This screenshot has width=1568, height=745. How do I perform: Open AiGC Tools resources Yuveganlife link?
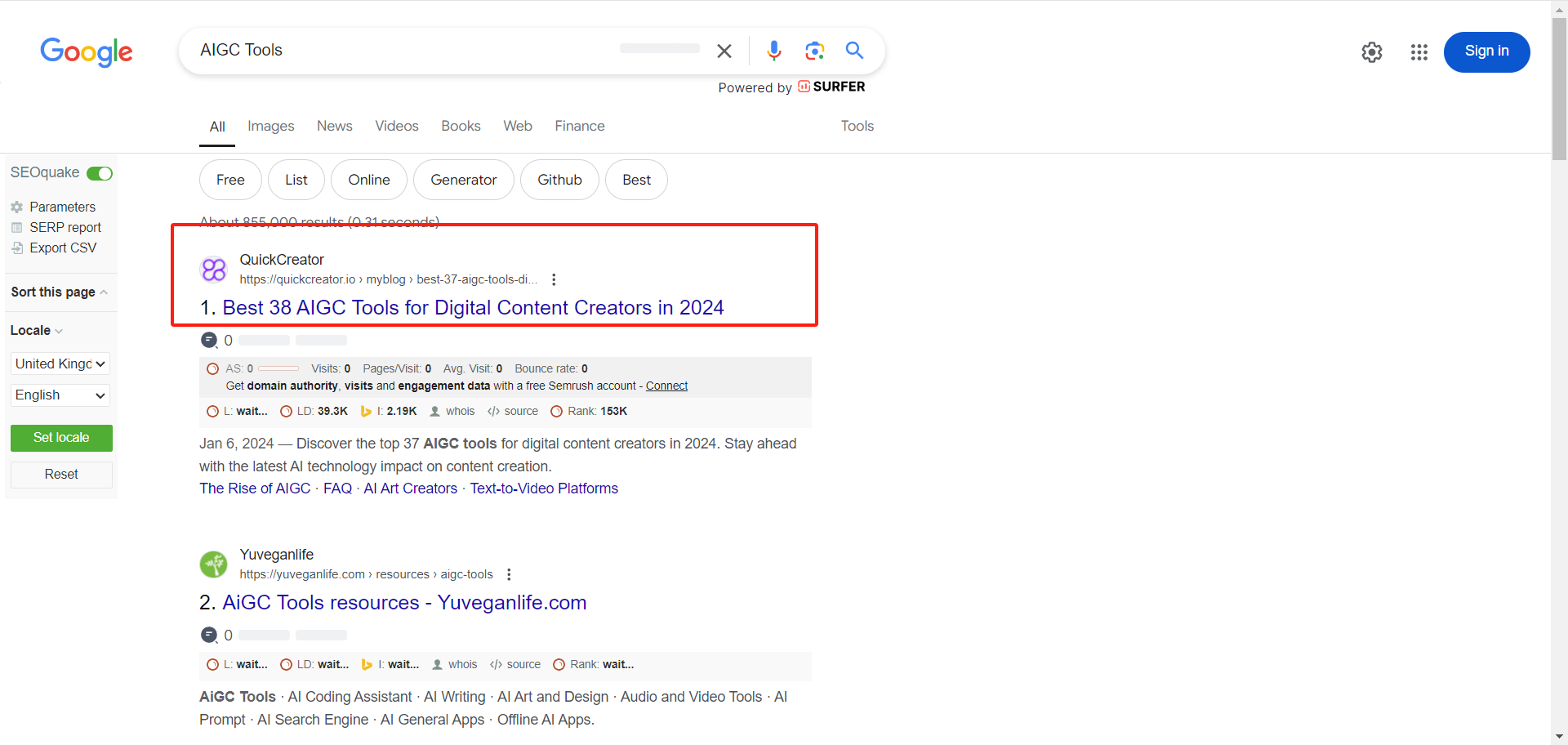pos(404,603)
